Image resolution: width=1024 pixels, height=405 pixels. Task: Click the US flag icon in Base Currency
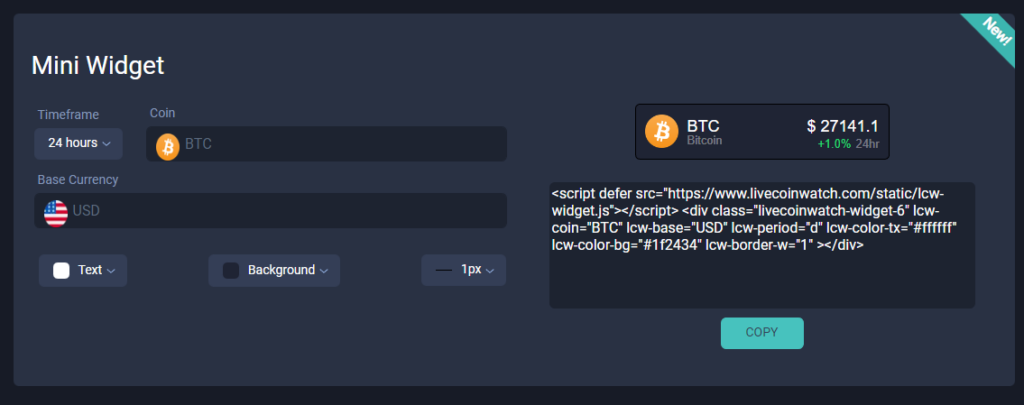(x=56, y=213)
